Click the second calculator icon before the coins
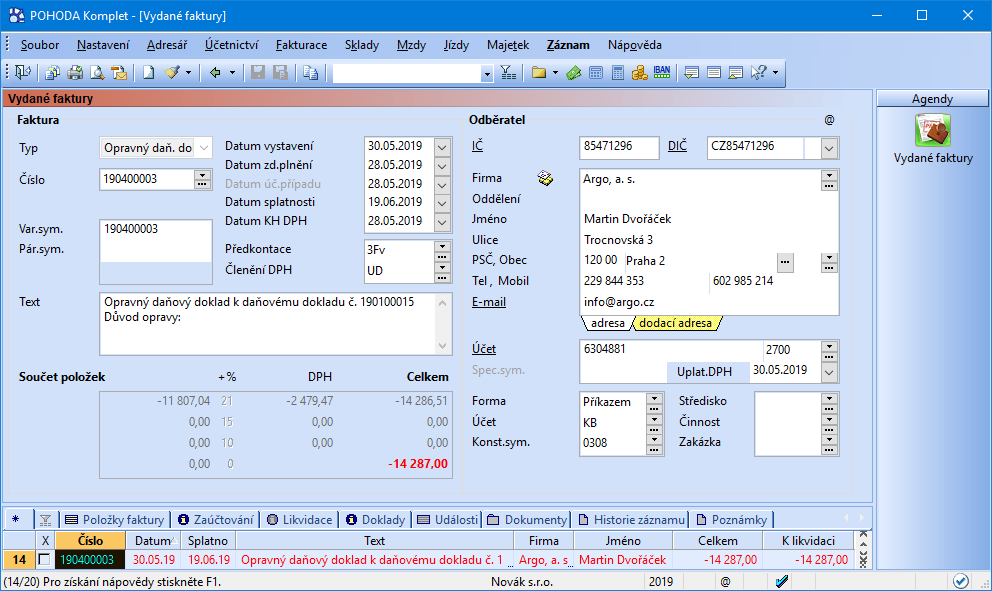The height and width of the screenshot is (591, 992). (x=617, y=73)
